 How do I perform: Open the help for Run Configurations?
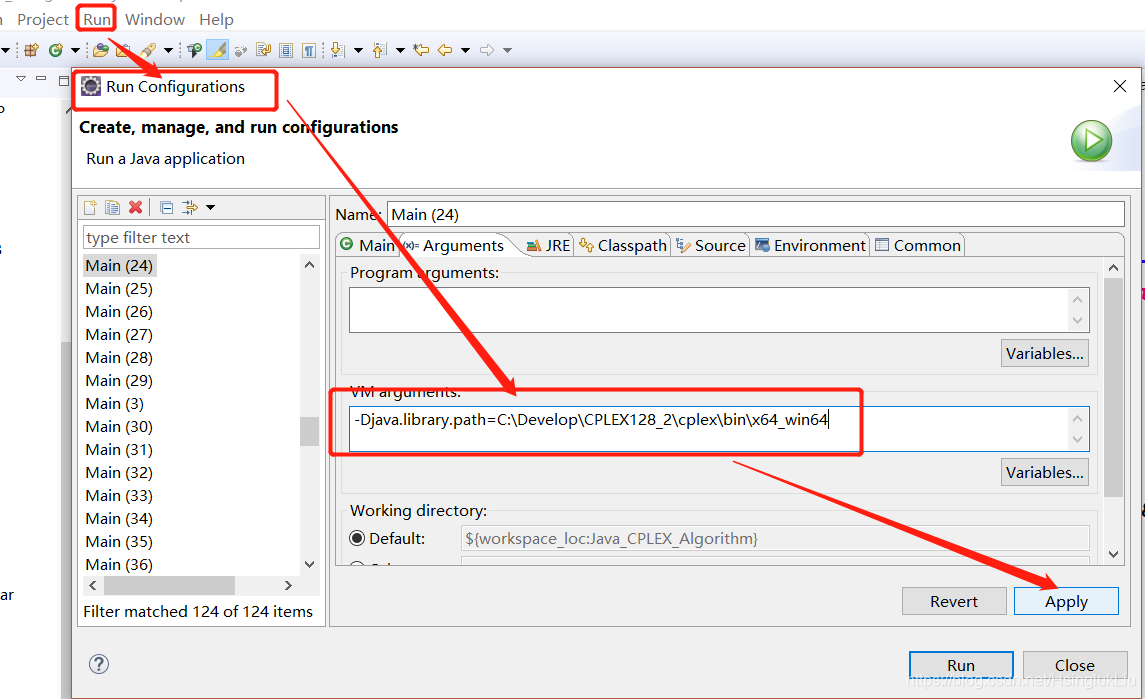98,663
